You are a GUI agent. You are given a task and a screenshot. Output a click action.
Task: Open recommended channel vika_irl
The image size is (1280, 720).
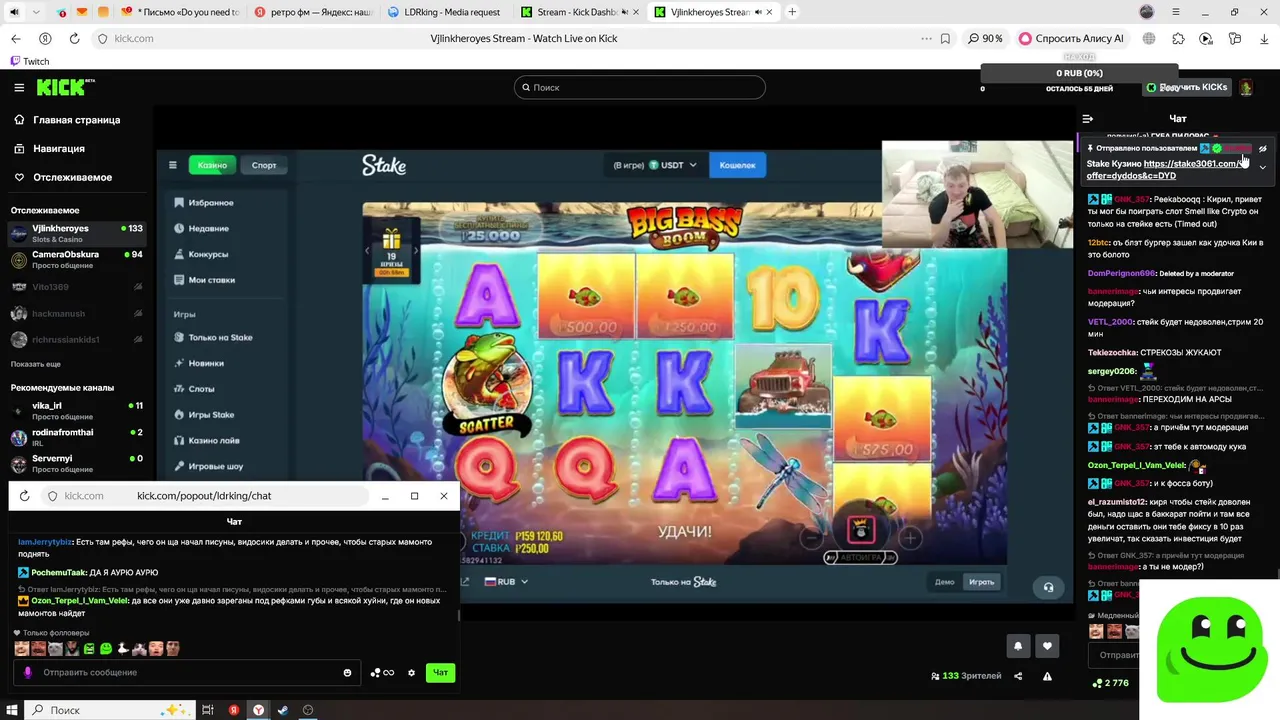pyautogui.click(x=76, y=411)
